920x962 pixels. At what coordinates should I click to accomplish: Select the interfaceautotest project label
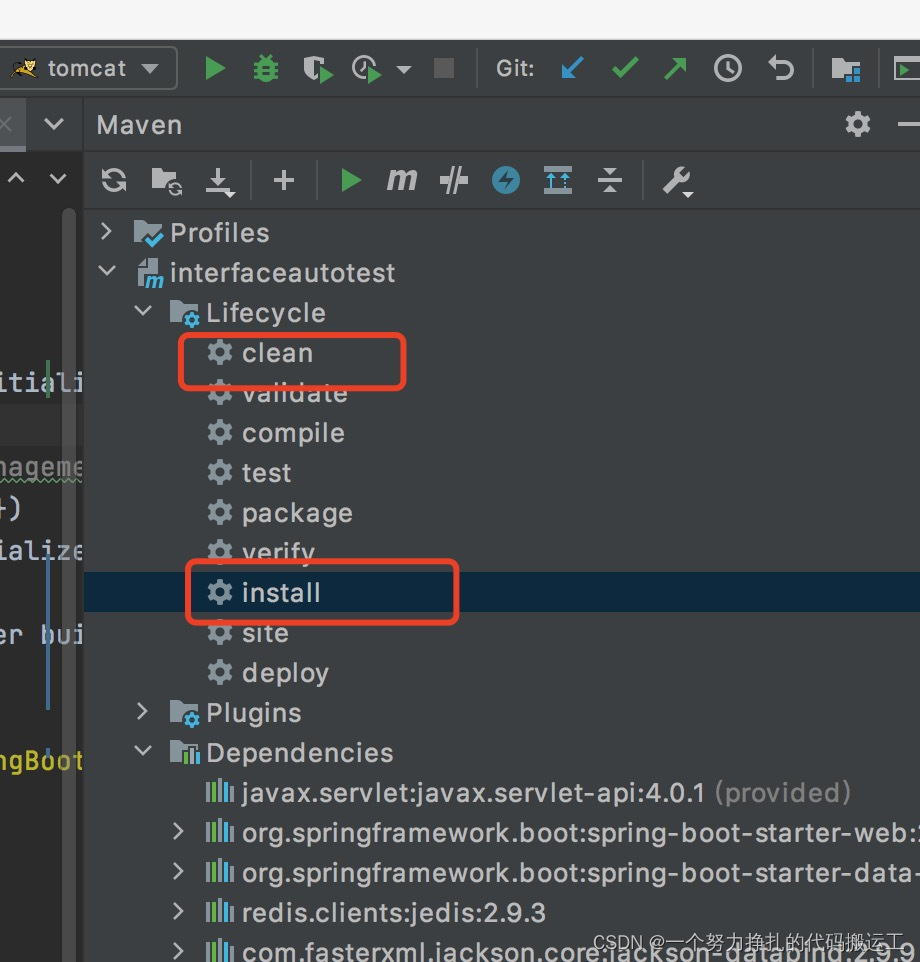pyautogui.click(x=282, y=273)
